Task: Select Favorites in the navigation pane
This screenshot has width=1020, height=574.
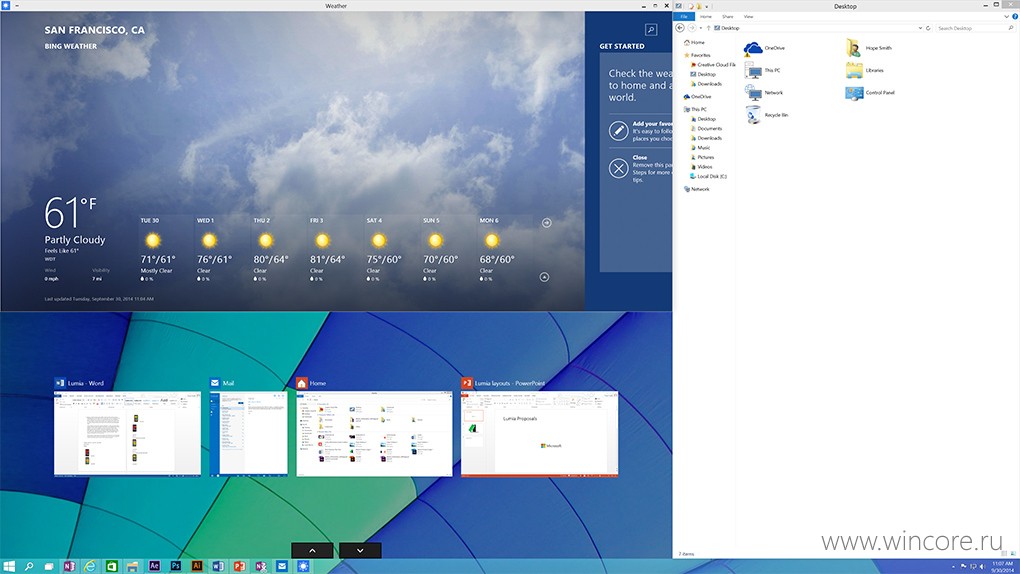Action: click(697, 55)
